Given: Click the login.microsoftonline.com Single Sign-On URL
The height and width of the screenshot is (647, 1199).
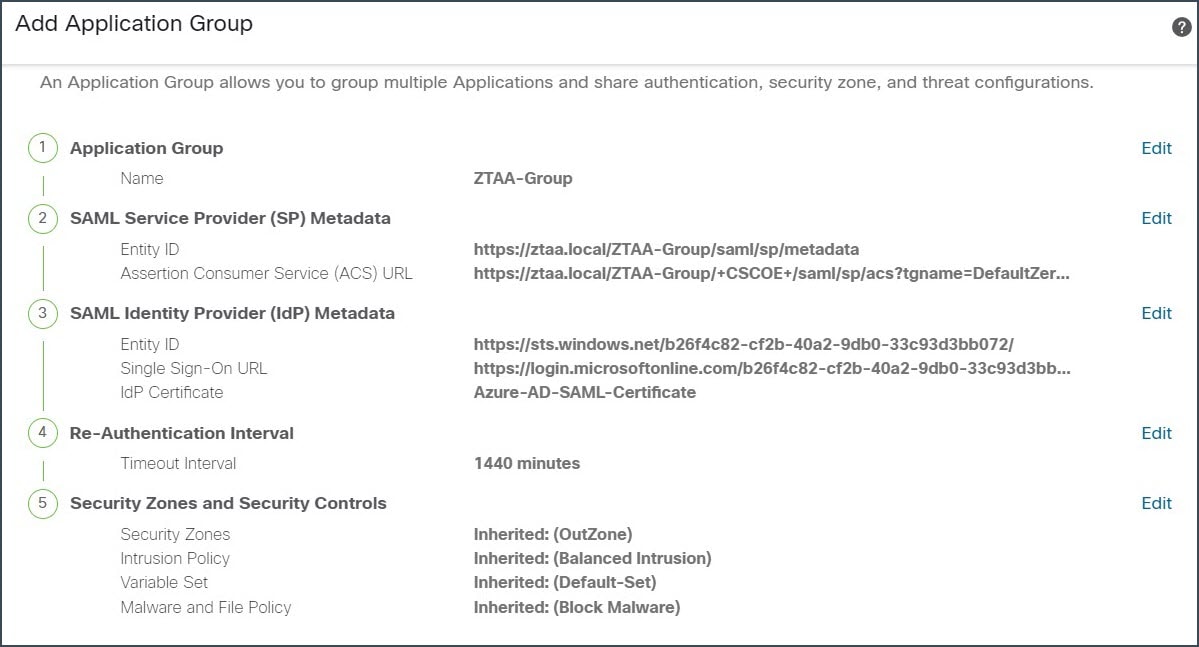Looking at the screenshot, I should (772, 368).
